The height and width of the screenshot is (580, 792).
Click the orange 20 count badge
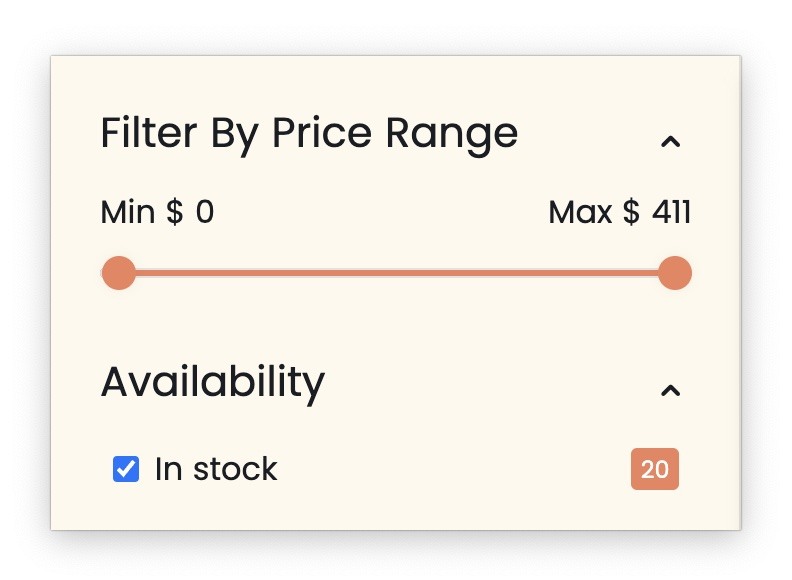[655, 469]
